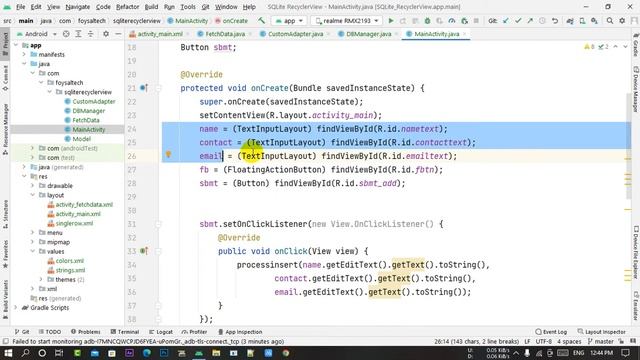The width and height of the screenshot is (640, 360).
Task: Commit changes using the Git checkmark icon
Action: (518, 20)
